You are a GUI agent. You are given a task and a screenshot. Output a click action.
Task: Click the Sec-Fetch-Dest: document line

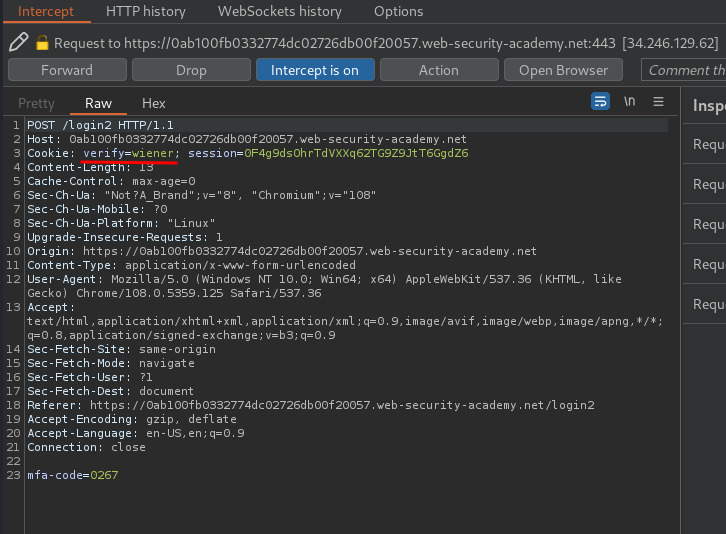pyautogui.click(x=110, y=391)
